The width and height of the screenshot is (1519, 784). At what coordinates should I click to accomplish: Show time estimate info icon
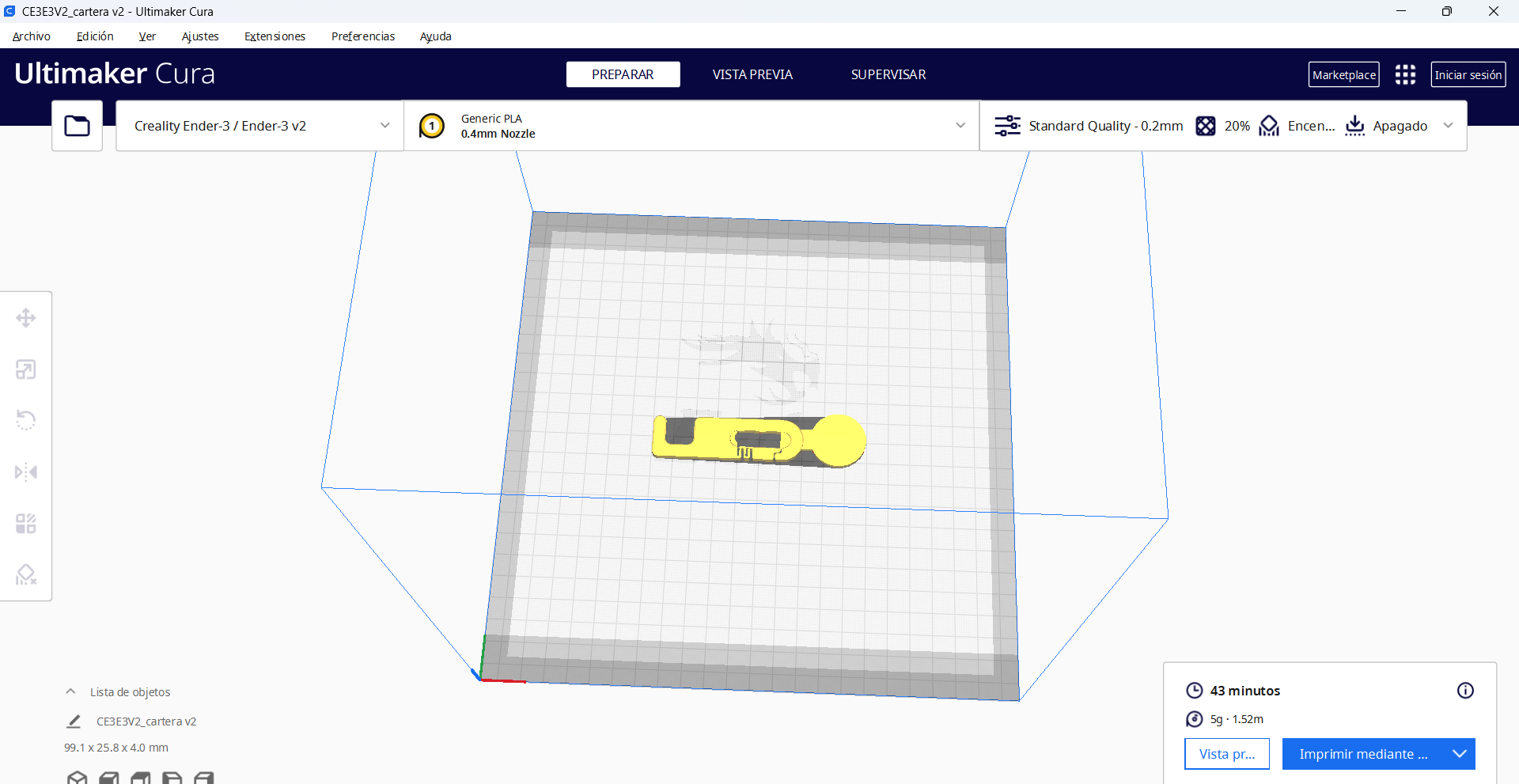click(1465, 691)
